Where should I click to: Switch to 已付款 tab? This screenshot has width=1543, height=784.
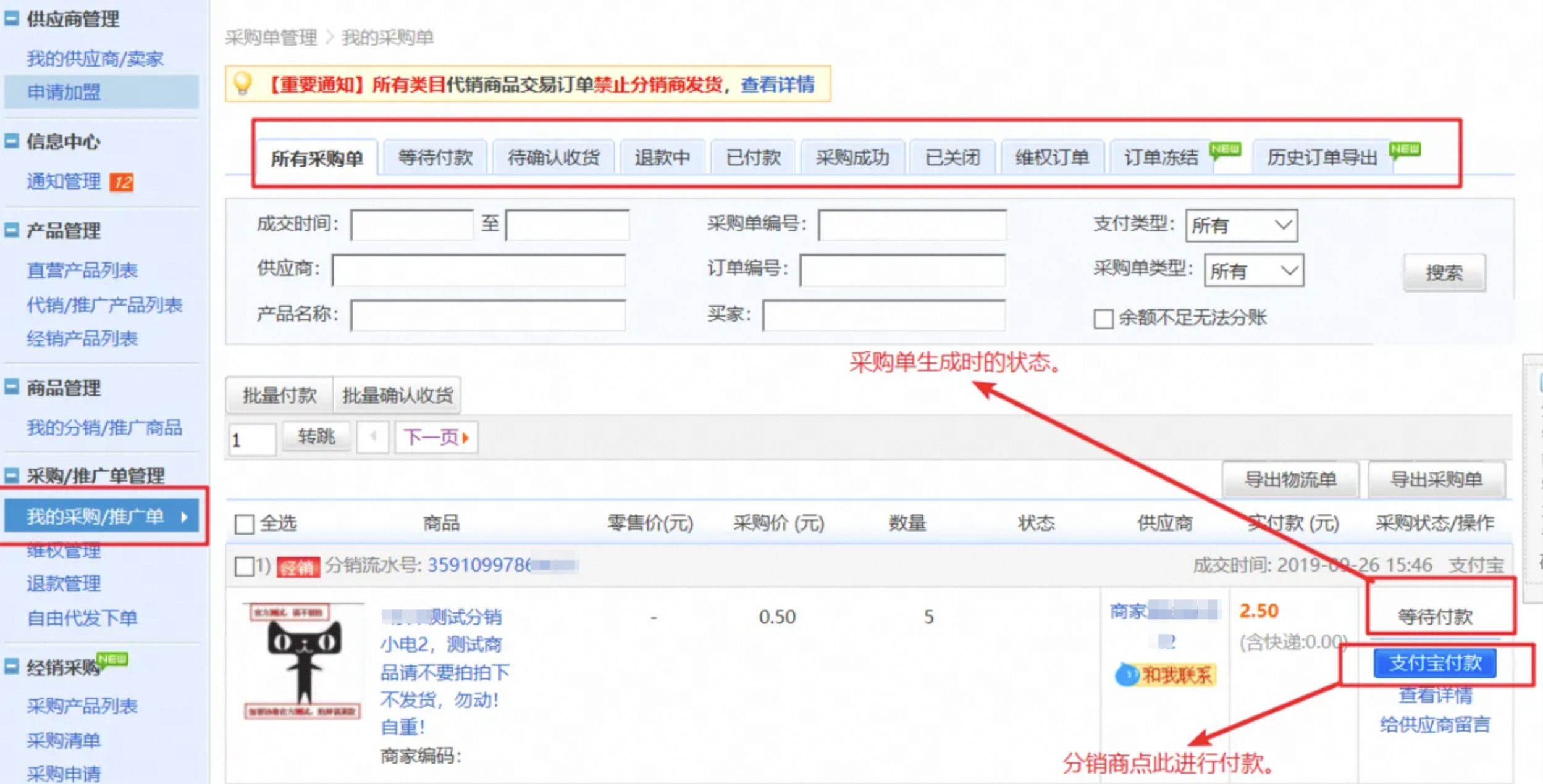tap(753, 157)
